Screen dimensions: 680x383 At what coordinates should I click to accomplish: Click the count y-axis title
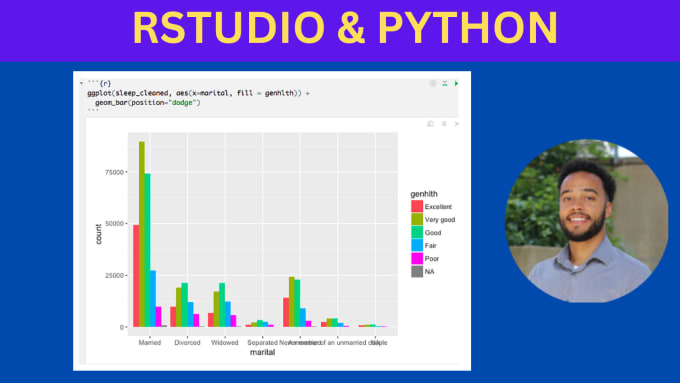coord(98,234)
